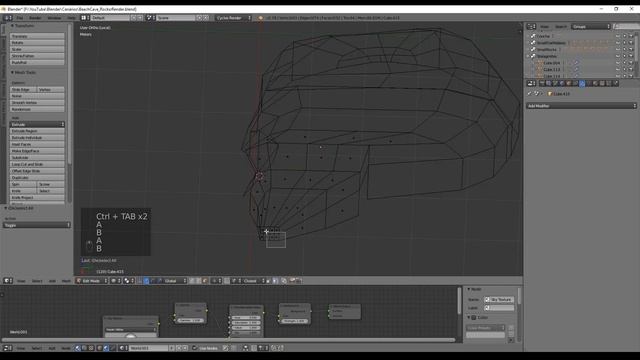The height and width of the screenshot is (360, 640).
Task: Open the Add Modifier dropdown
Action: pos(581,106)
